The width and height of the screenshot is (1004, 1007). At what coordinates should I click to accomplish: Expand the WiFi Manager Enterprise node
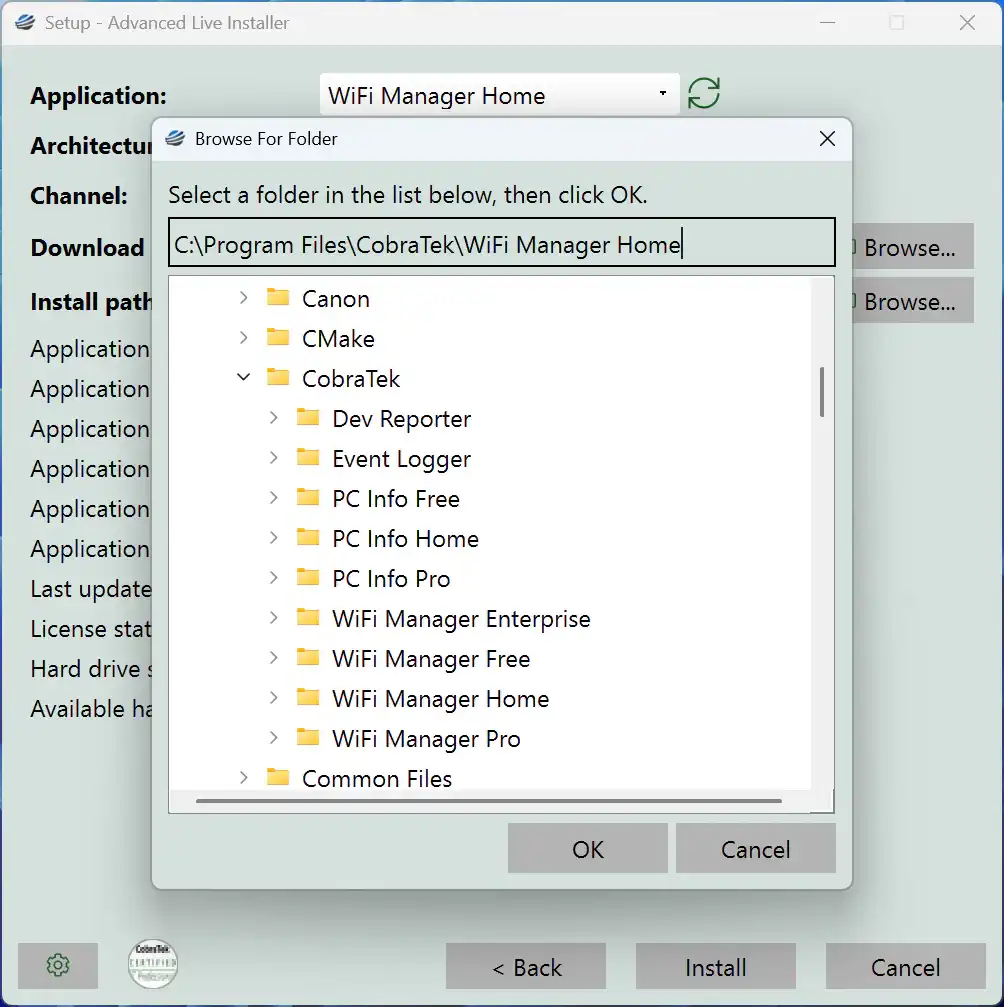[274, 619]
